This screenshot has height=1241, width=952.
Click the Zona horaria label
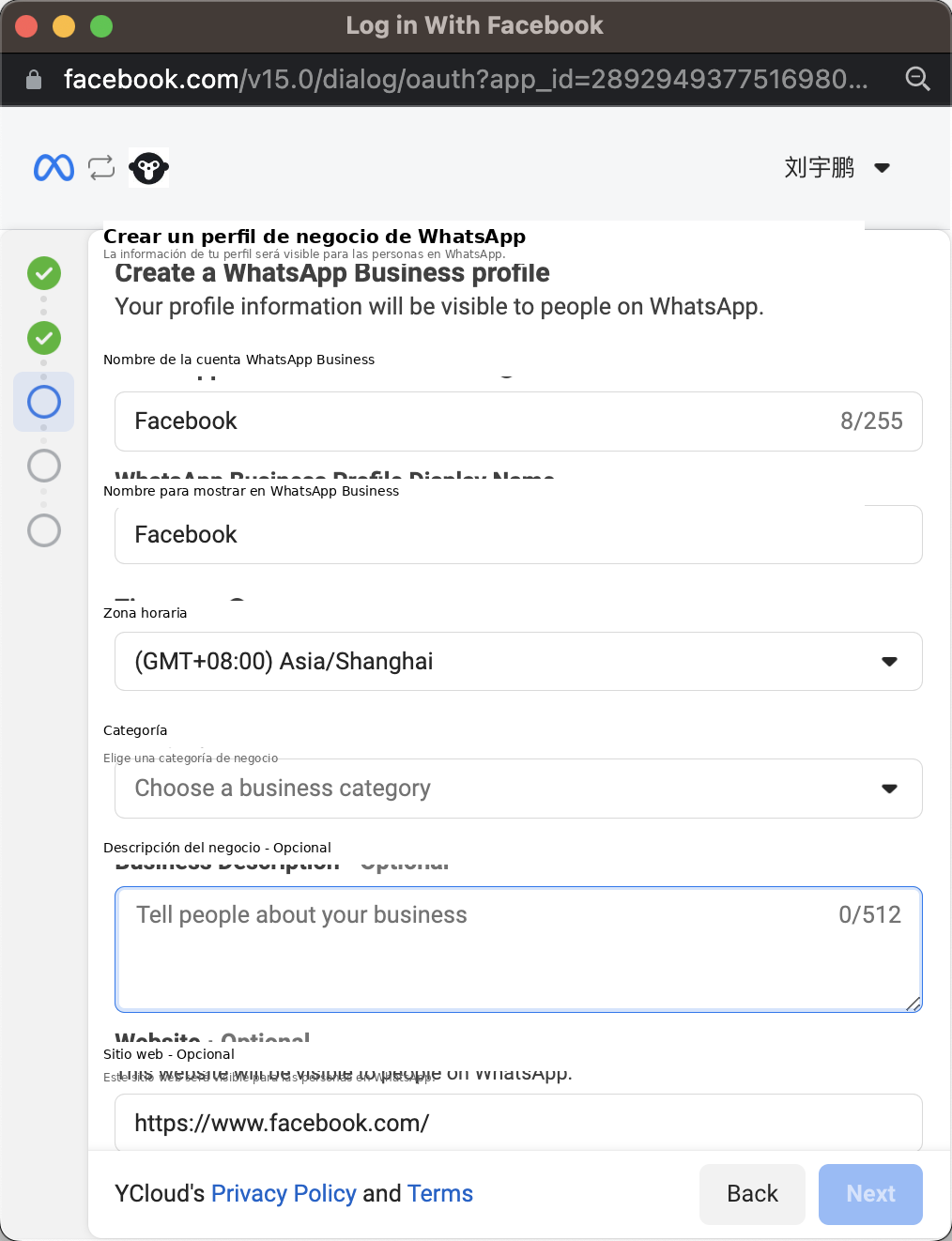(x=145, y=613)
